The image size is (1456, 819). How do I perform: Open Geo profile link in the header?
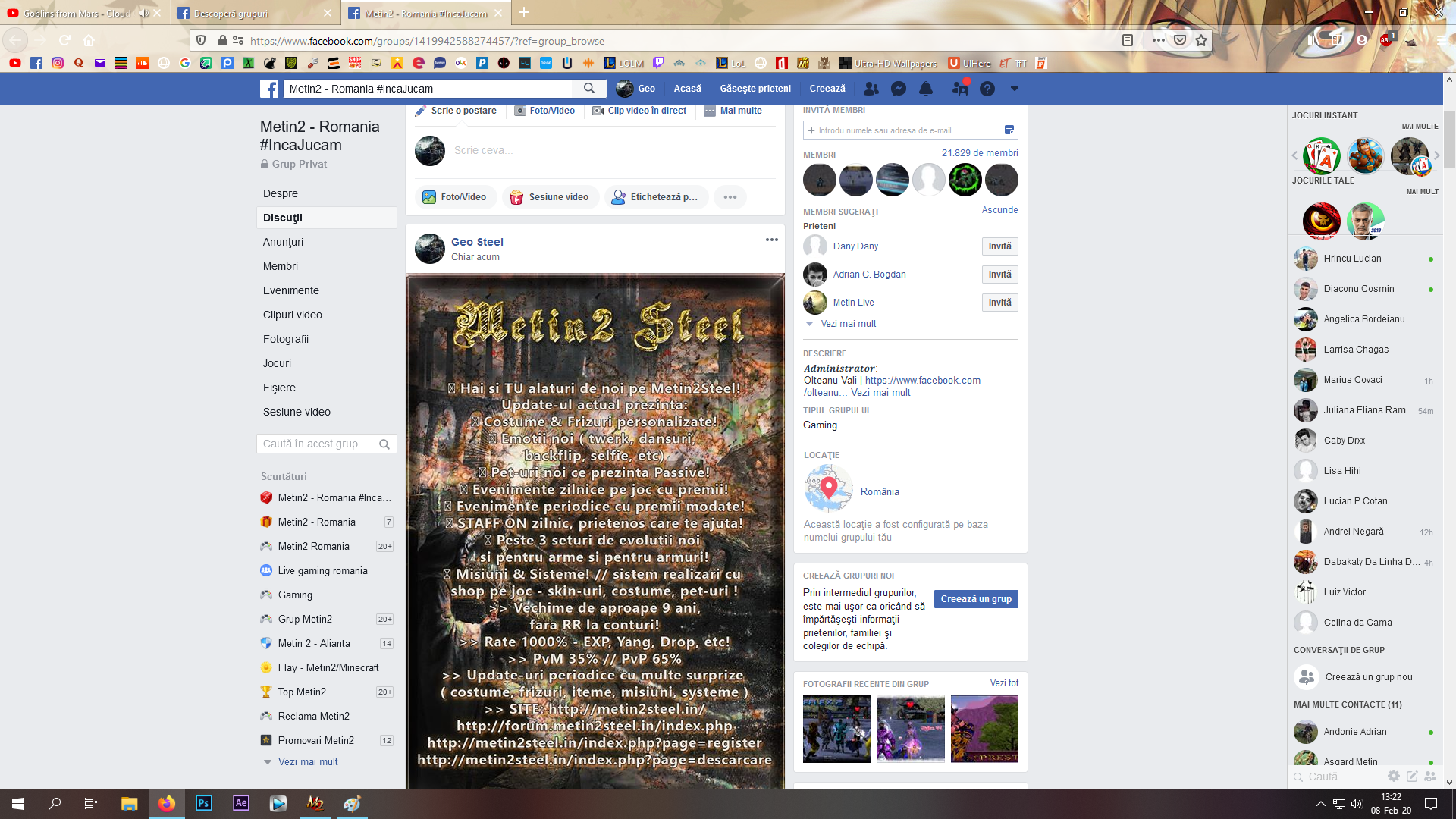click(x=636, y=89)
